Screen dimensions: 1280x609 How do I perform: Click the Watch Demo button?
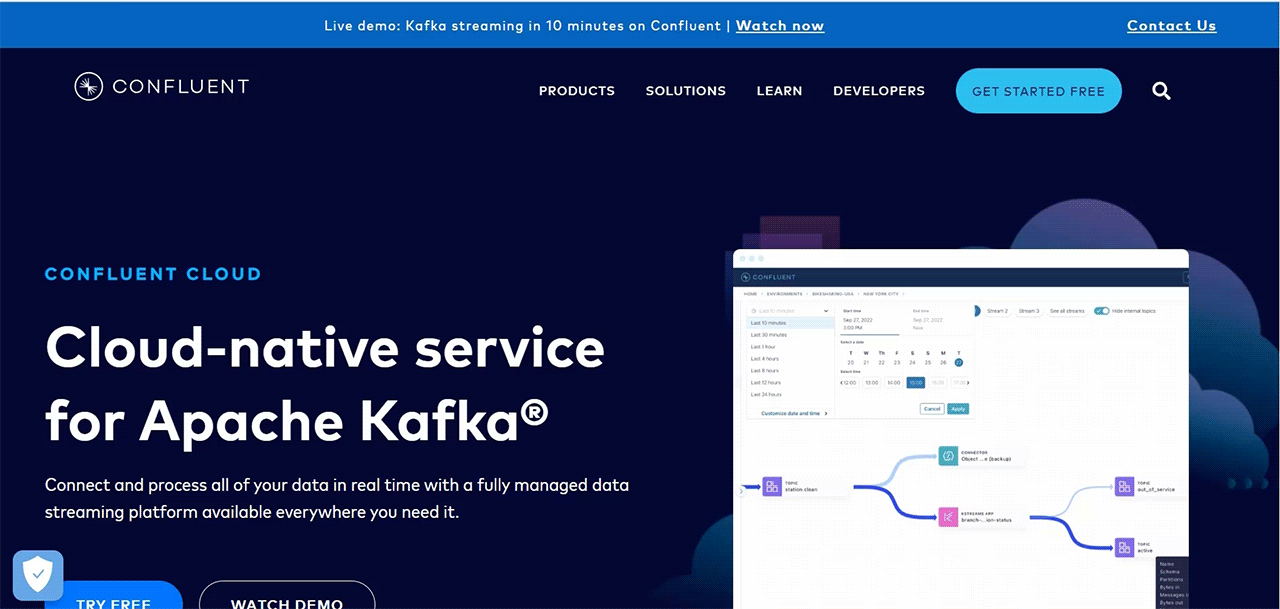point(287,595)
